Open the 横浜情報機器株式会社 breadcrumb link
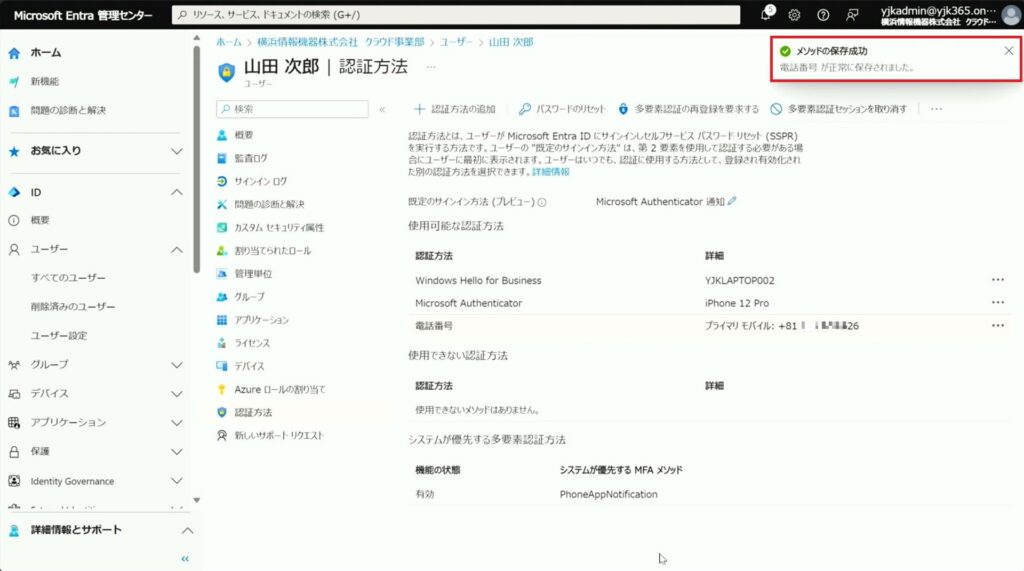1024x571 pixels. pos(340,42)
